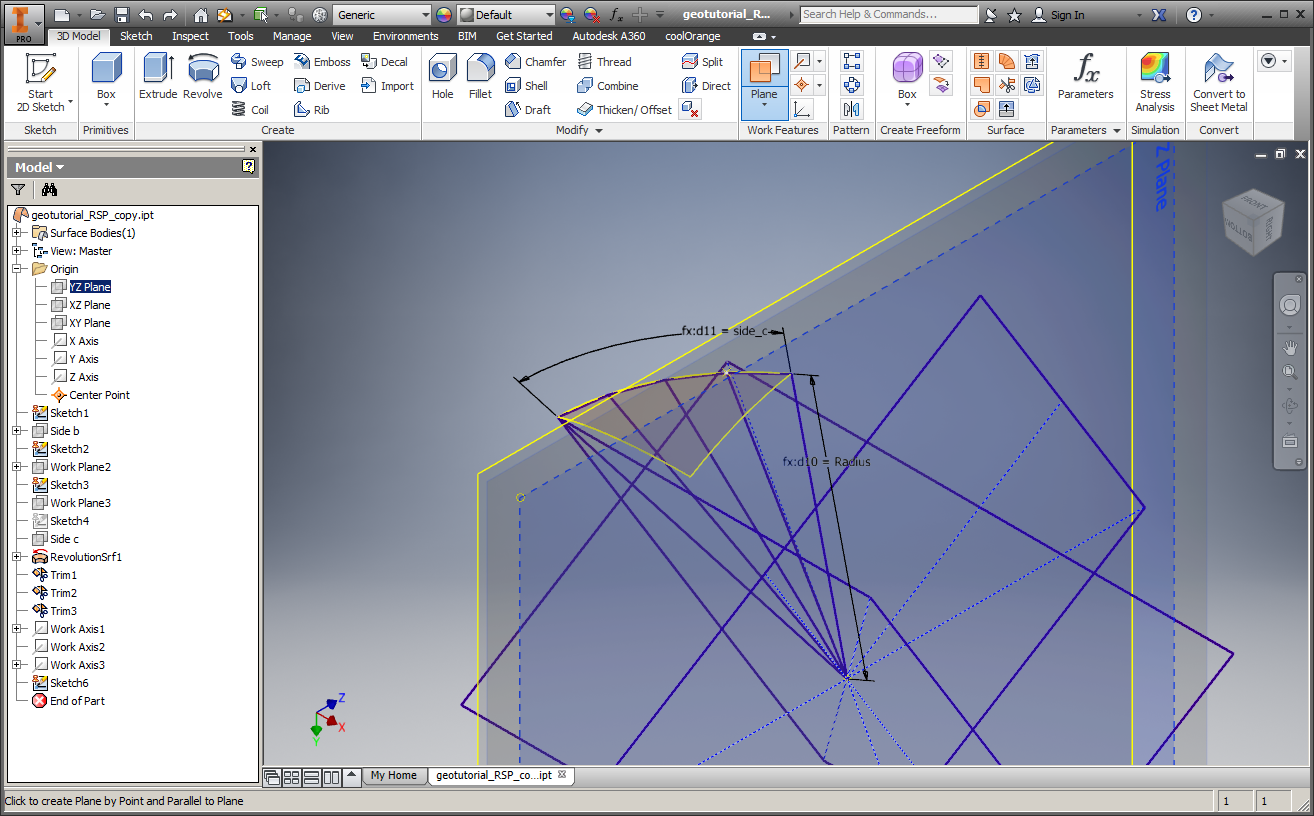Select the Split tool

click(702, 62)
